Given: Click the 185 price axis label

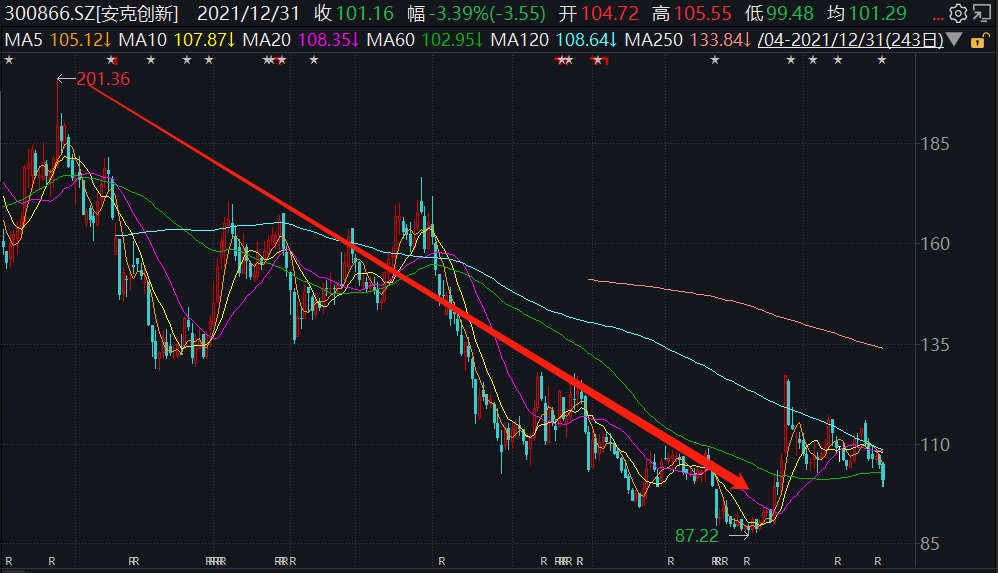Looking at the screenshot, I should click(935, 144).
